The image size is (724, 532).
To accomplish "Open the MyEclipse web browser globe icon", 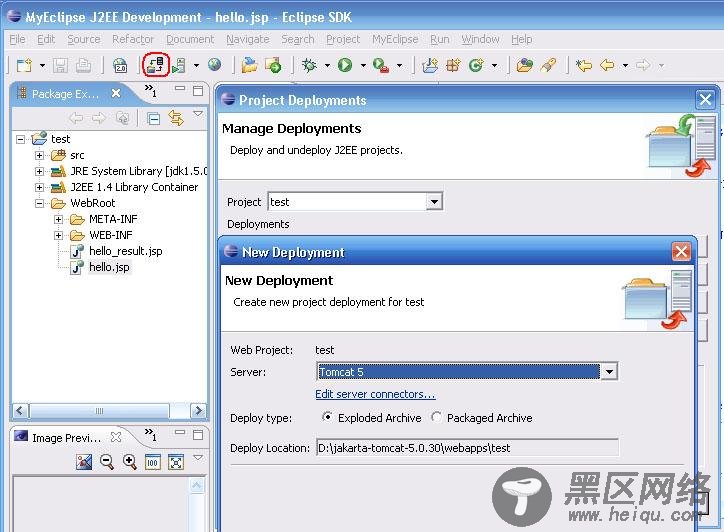I will (x=214, y=65).
